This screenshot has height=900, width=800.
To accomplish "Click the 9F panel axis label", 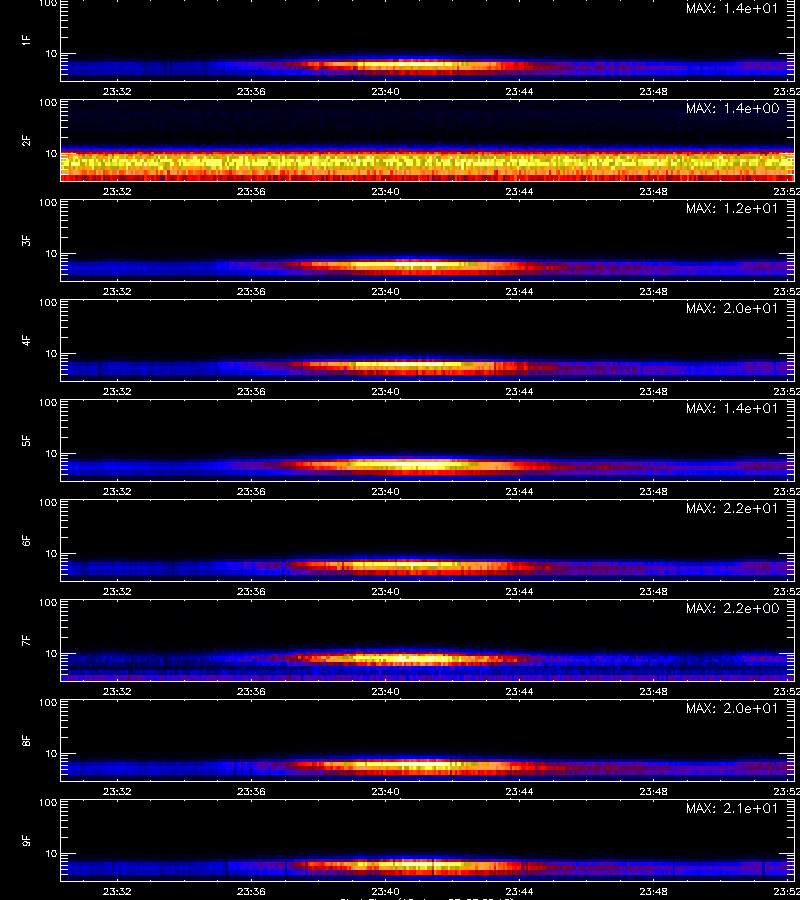I will pos(26,840).
